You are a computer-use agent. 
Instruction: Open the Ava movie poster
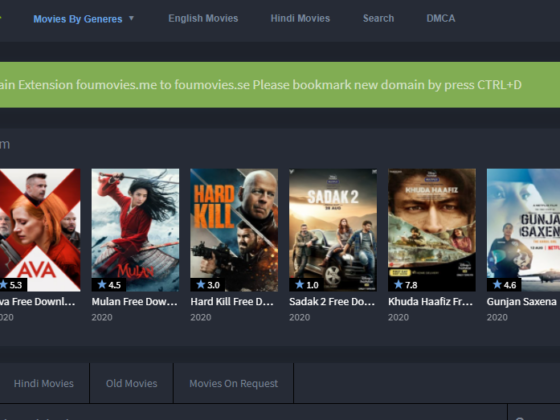pyautogui.click(x=40, y=230)
